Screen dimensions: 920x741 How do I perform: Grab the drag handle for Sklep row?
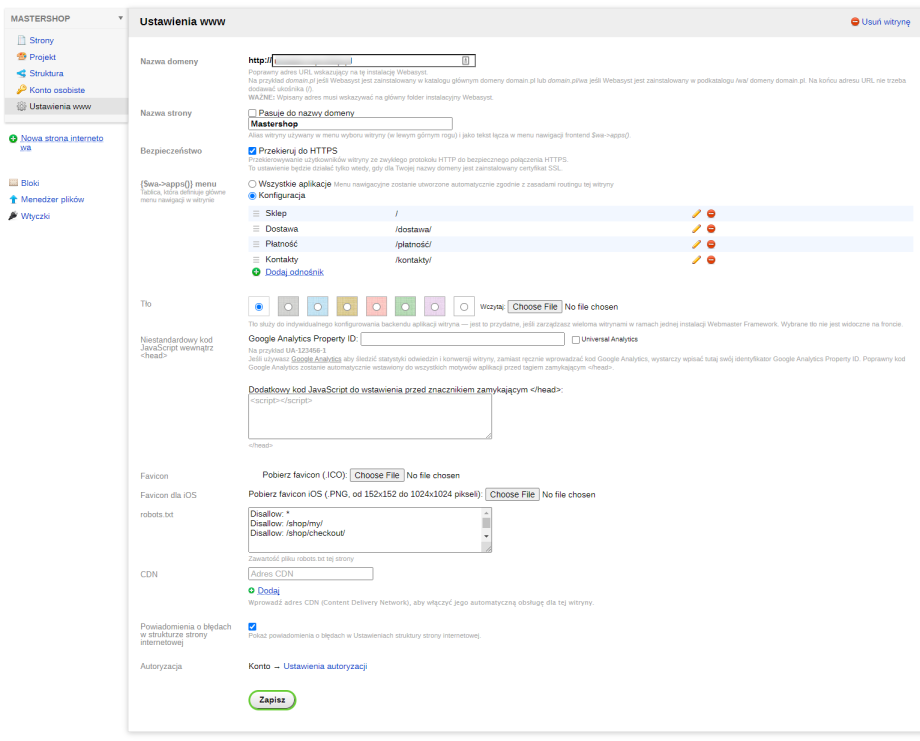pyautogui.click(x=256, y=214)
